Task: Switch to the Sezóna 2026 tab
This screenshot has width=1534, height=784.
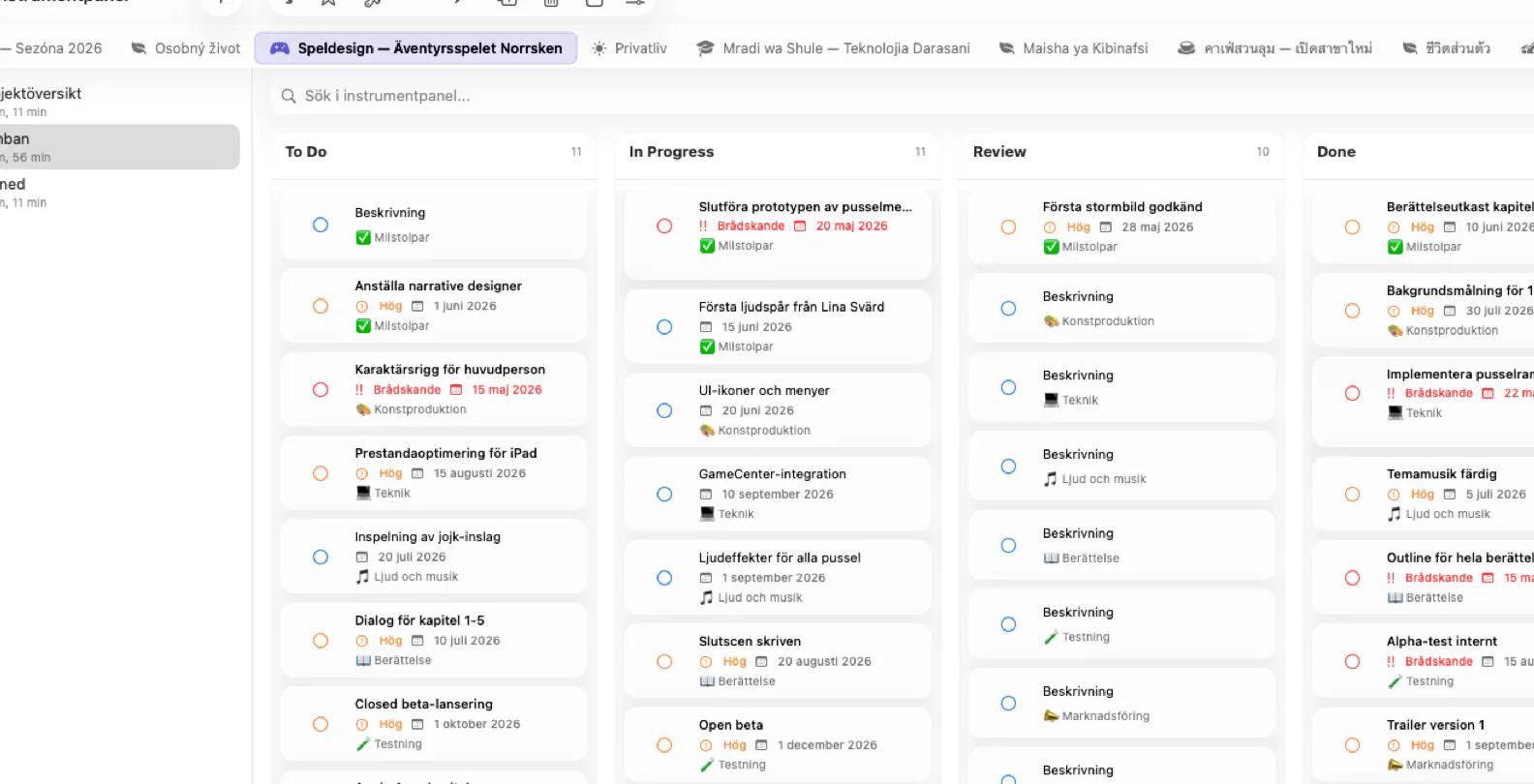Action: point(54,48)
